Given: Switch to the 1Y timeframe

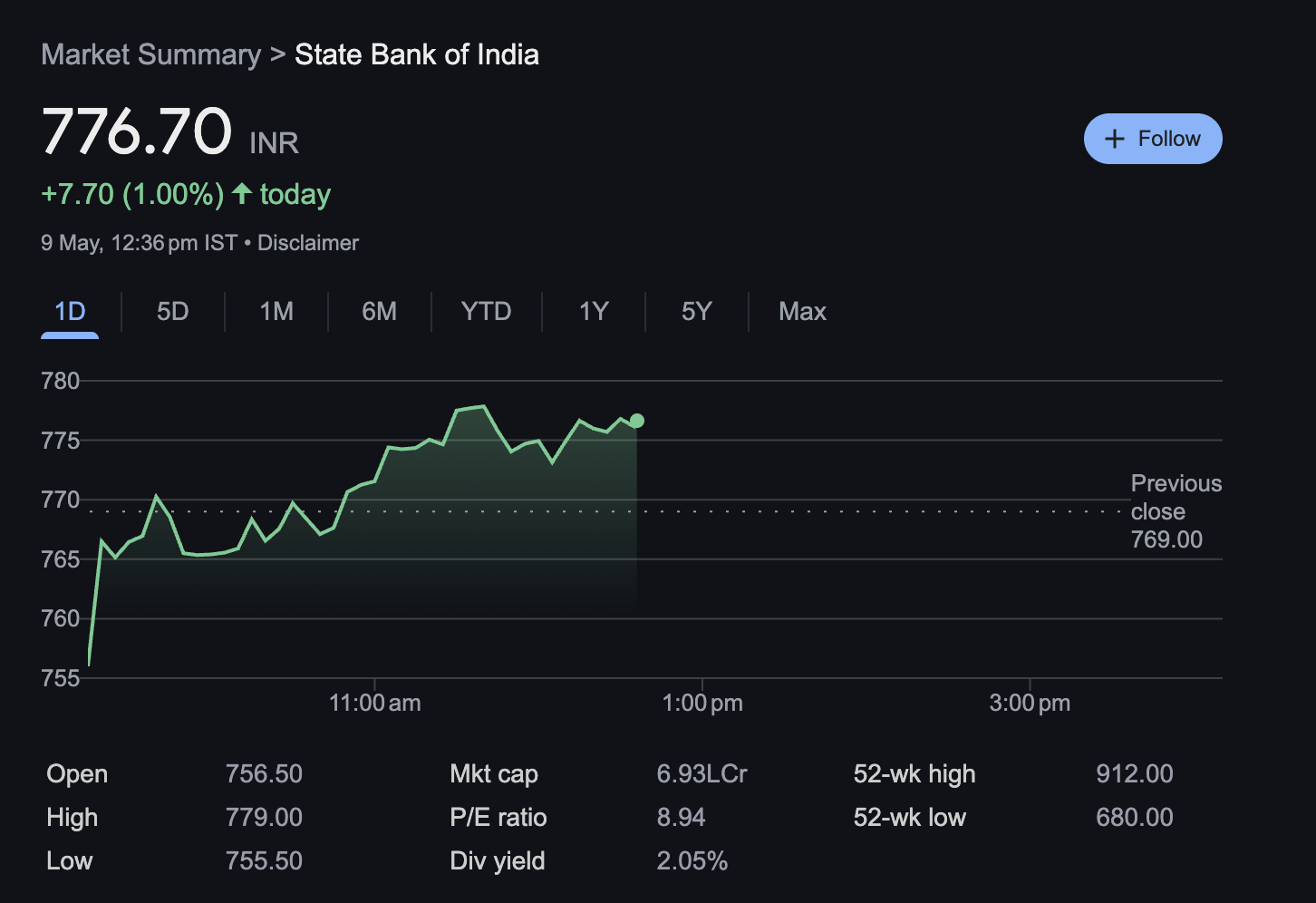Looking at the screenshot, I should point(593,311).
